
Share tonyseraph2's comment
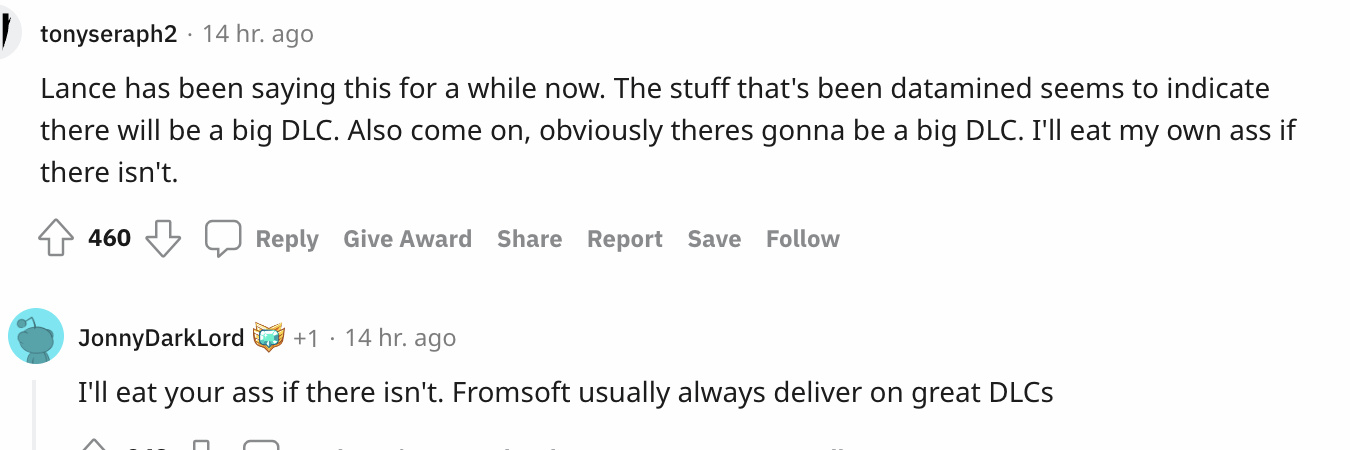(x=529, y=239)
